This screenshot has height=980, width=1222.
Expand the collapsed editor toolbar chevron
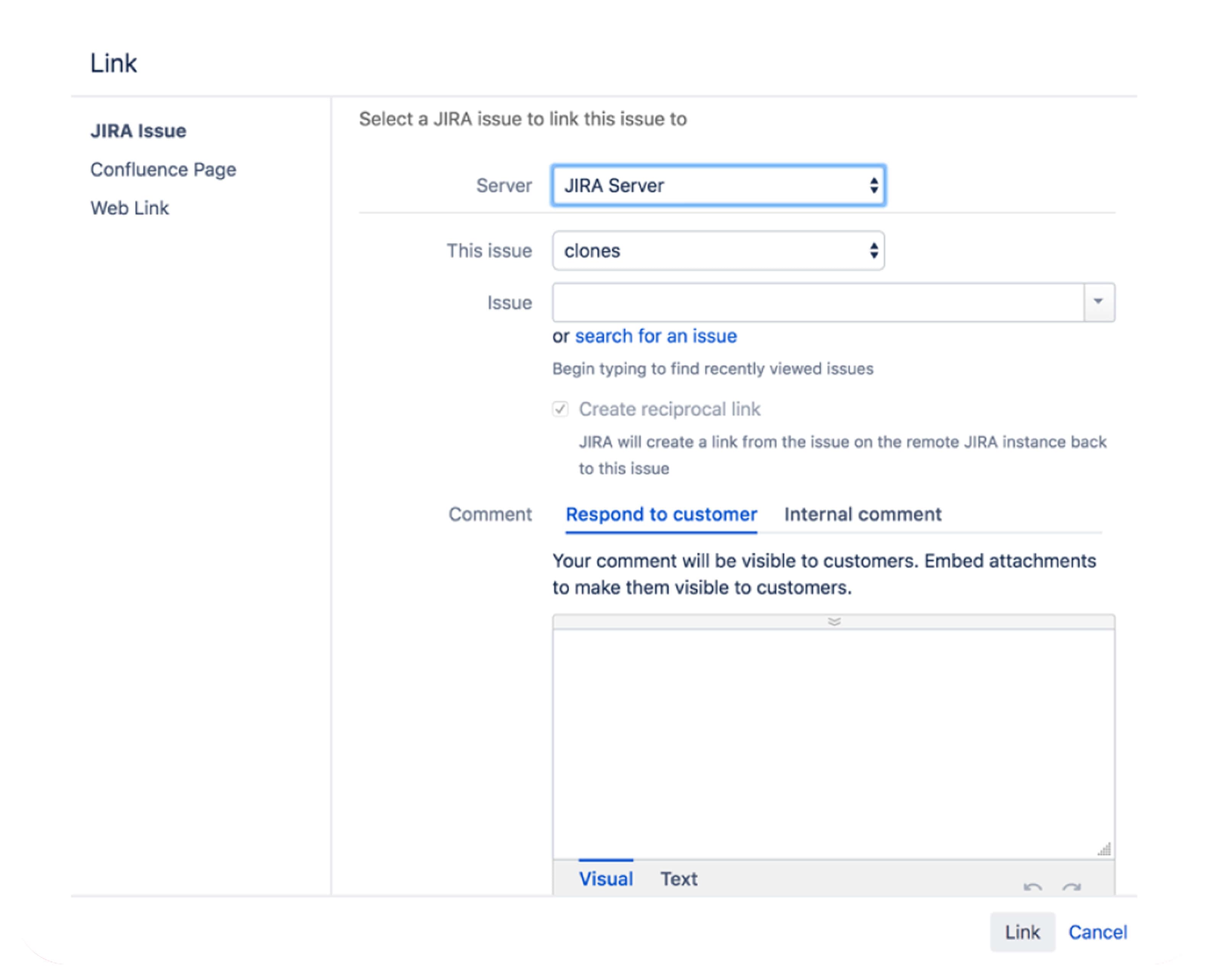pyautogui.click(x=834, y=622)
